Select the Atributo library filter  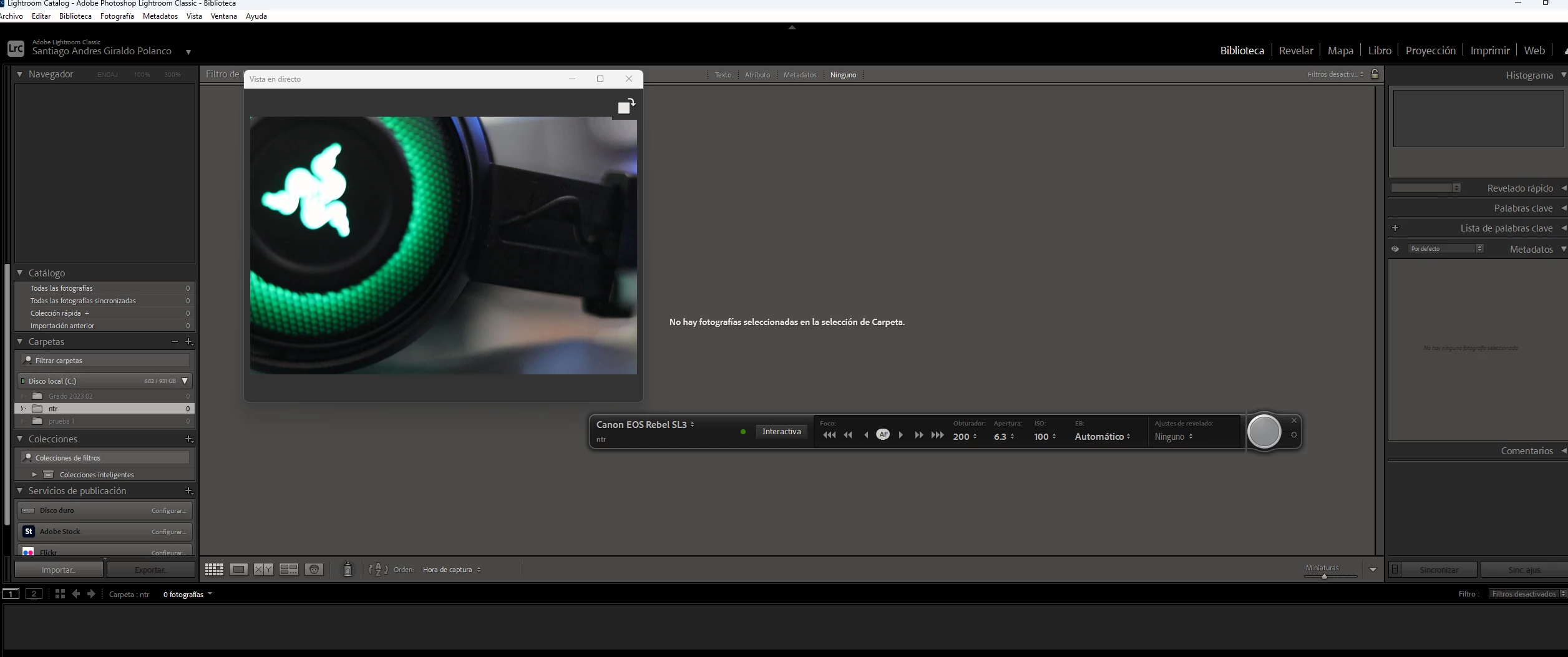[x=757, y=75]
